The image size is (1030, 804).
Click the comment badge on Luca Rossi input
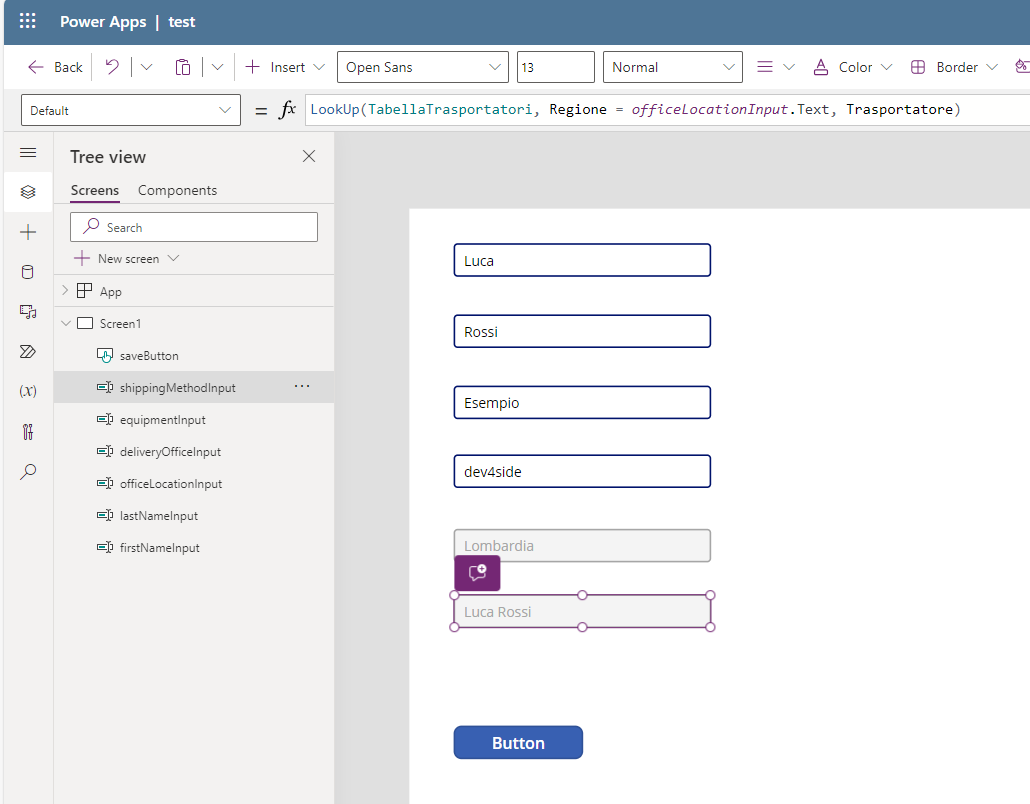point(477,573)
